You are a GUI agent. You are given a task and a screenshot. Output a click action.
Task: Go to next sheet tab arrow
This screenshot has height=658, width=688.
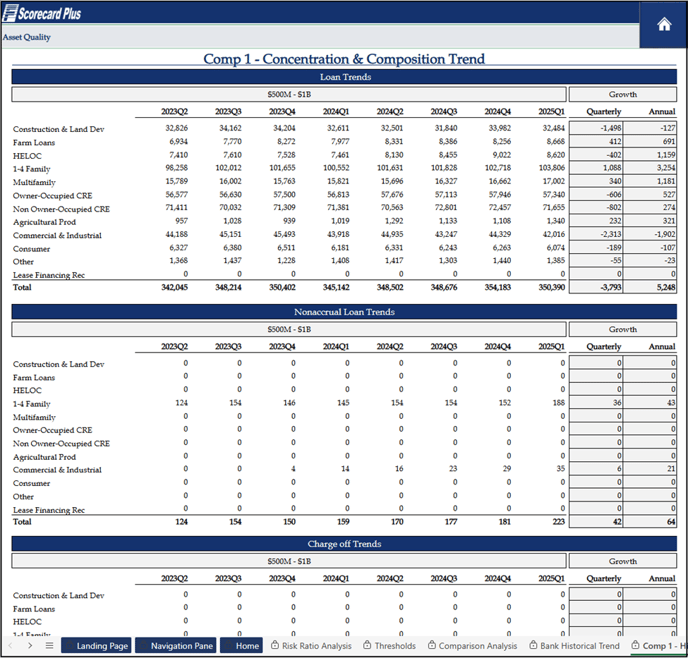(x=30, y=645)
